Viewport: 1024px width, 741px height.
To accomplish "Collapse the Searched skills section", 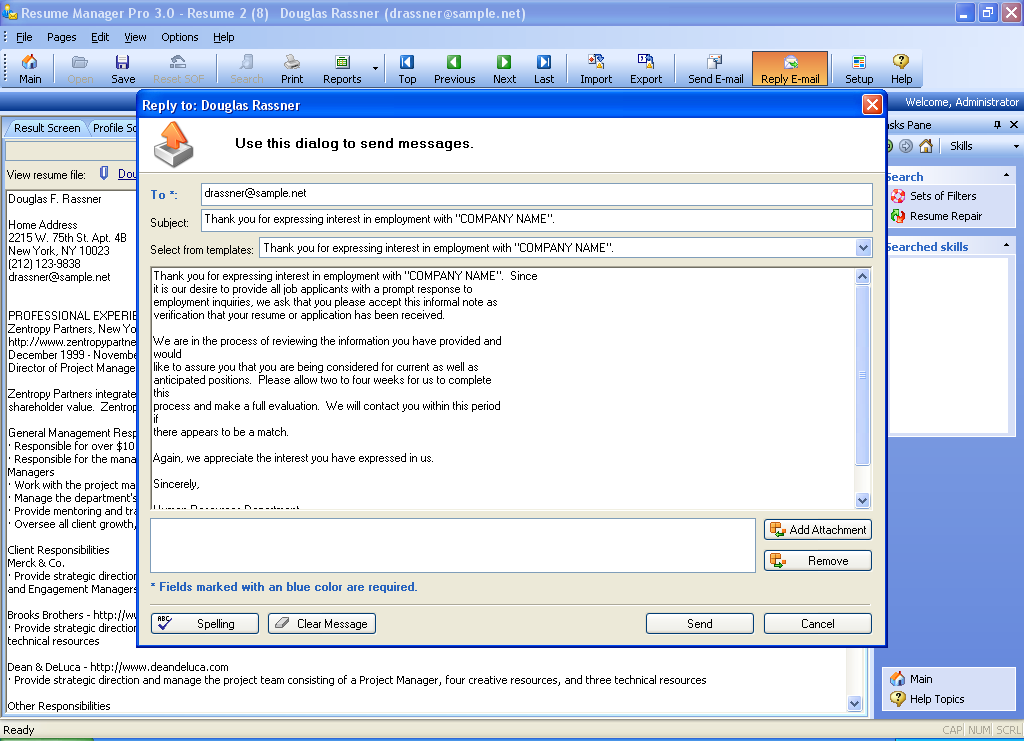I will pyautogui.click(x=1006, y=245).
